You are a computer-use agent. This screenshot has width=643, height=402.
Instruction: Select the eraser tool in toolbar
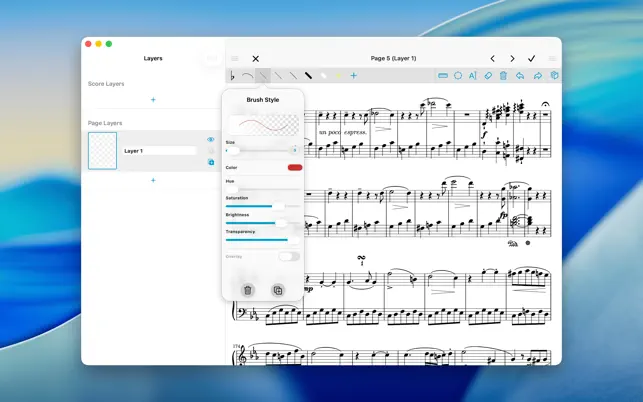[488, 75]
